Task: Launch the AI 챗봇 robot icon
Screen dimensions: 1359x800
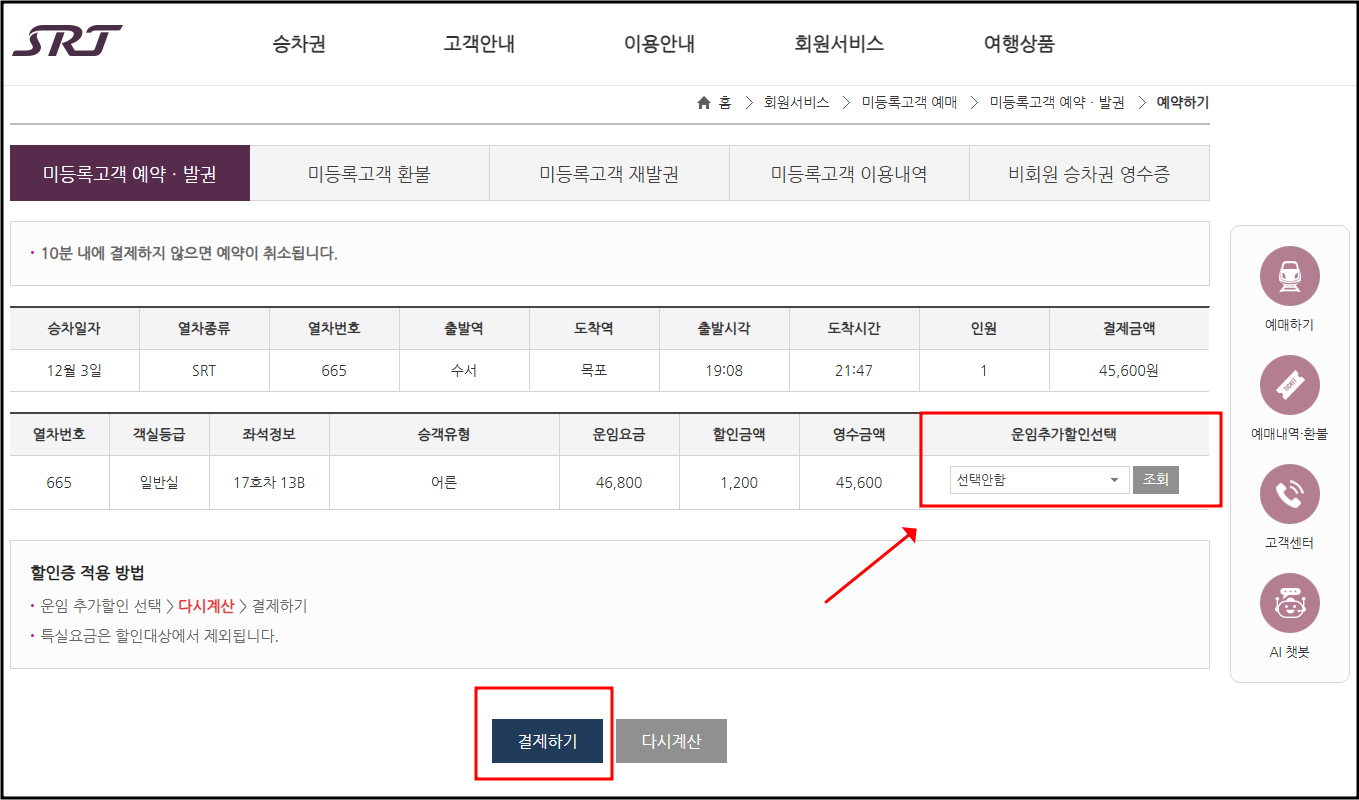Action: click(1290, 602)
